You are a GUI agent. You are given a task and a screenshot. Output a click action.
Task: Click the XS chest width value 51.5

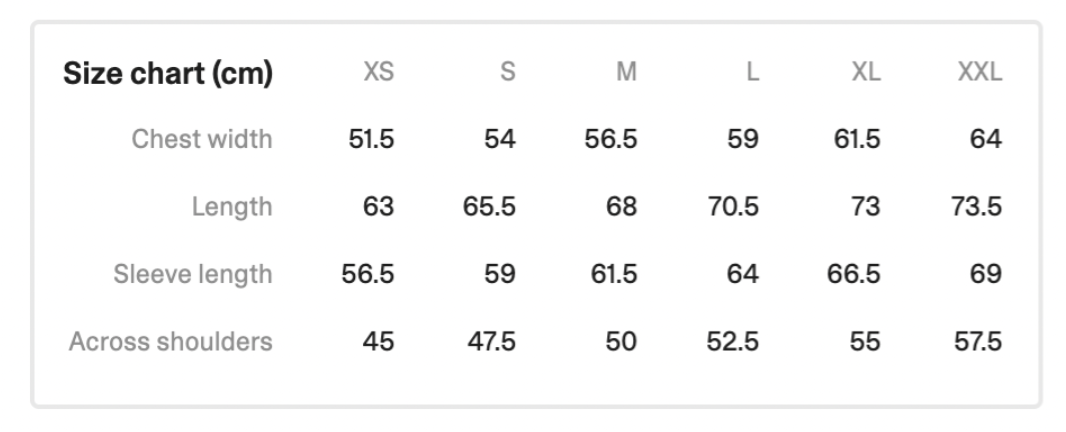[371, 139]
